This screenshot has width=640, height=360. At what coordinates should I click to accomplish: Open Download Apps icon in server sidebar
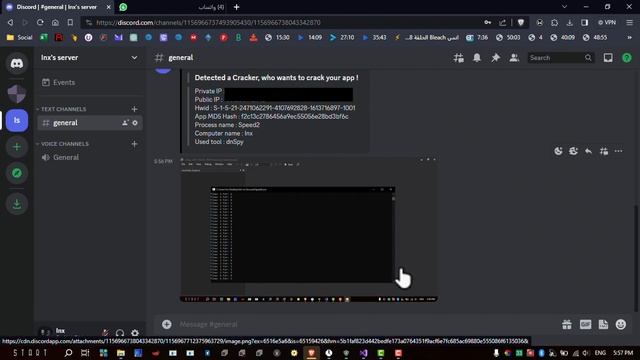tap(17, 204)
